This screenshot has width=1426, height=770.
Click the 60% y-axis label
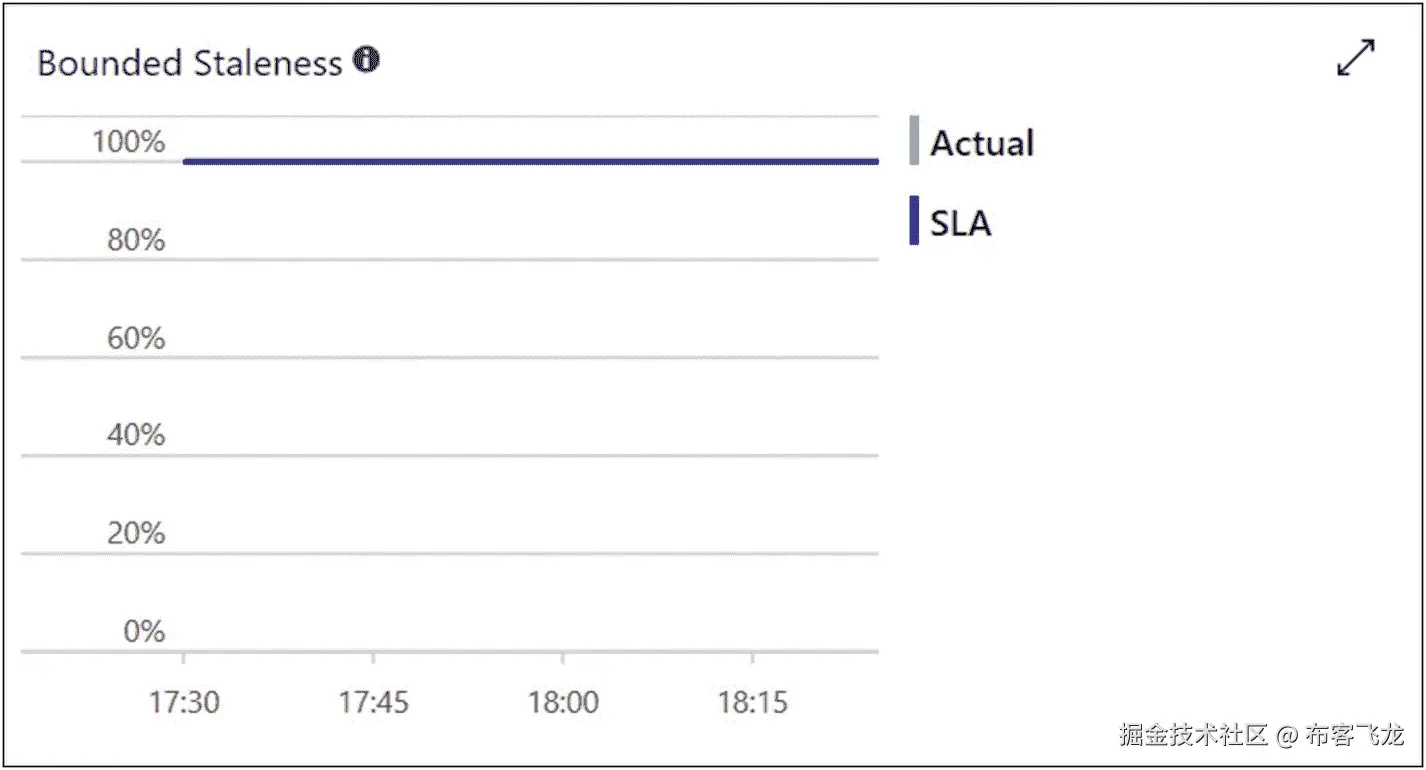(136, 338)
